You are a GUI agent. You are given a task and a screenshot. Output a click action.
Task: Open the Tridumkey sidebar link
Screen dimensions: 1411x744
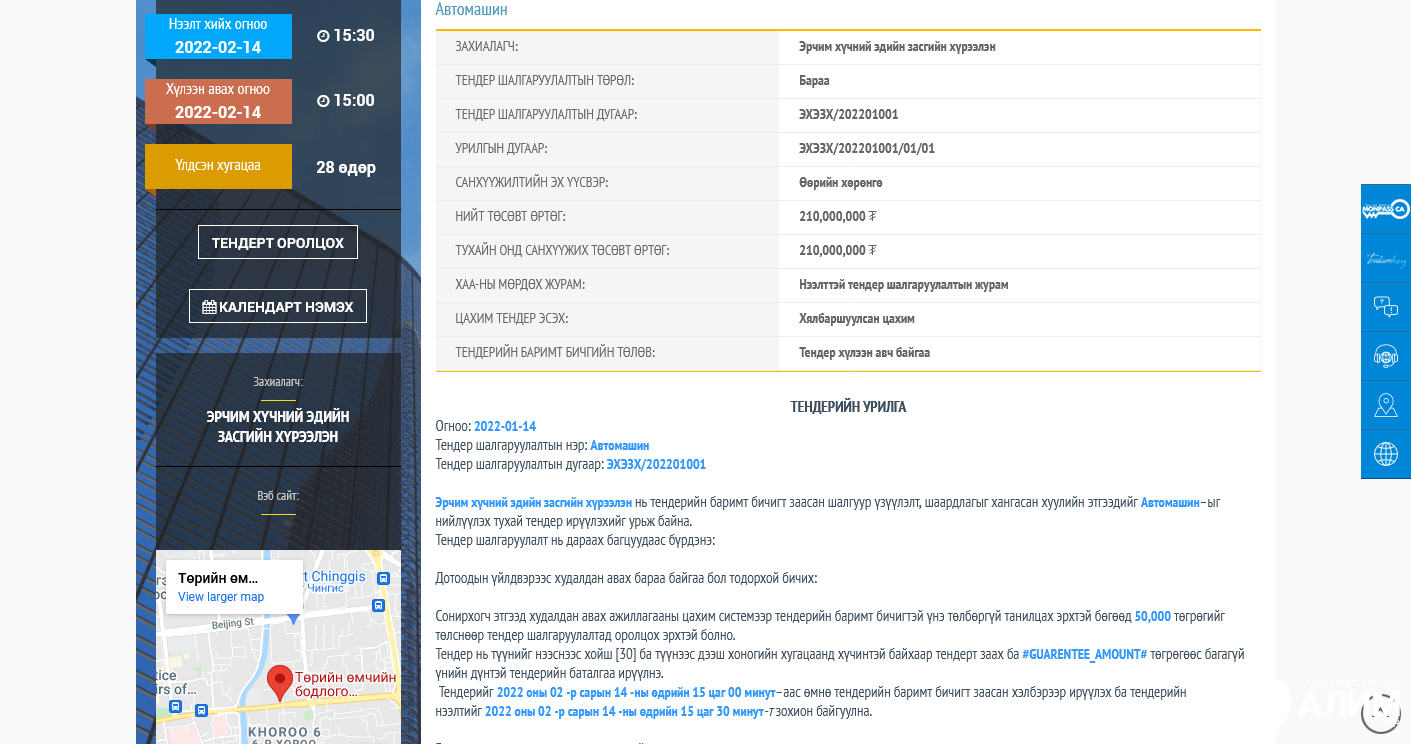(x=1386, y=258)
